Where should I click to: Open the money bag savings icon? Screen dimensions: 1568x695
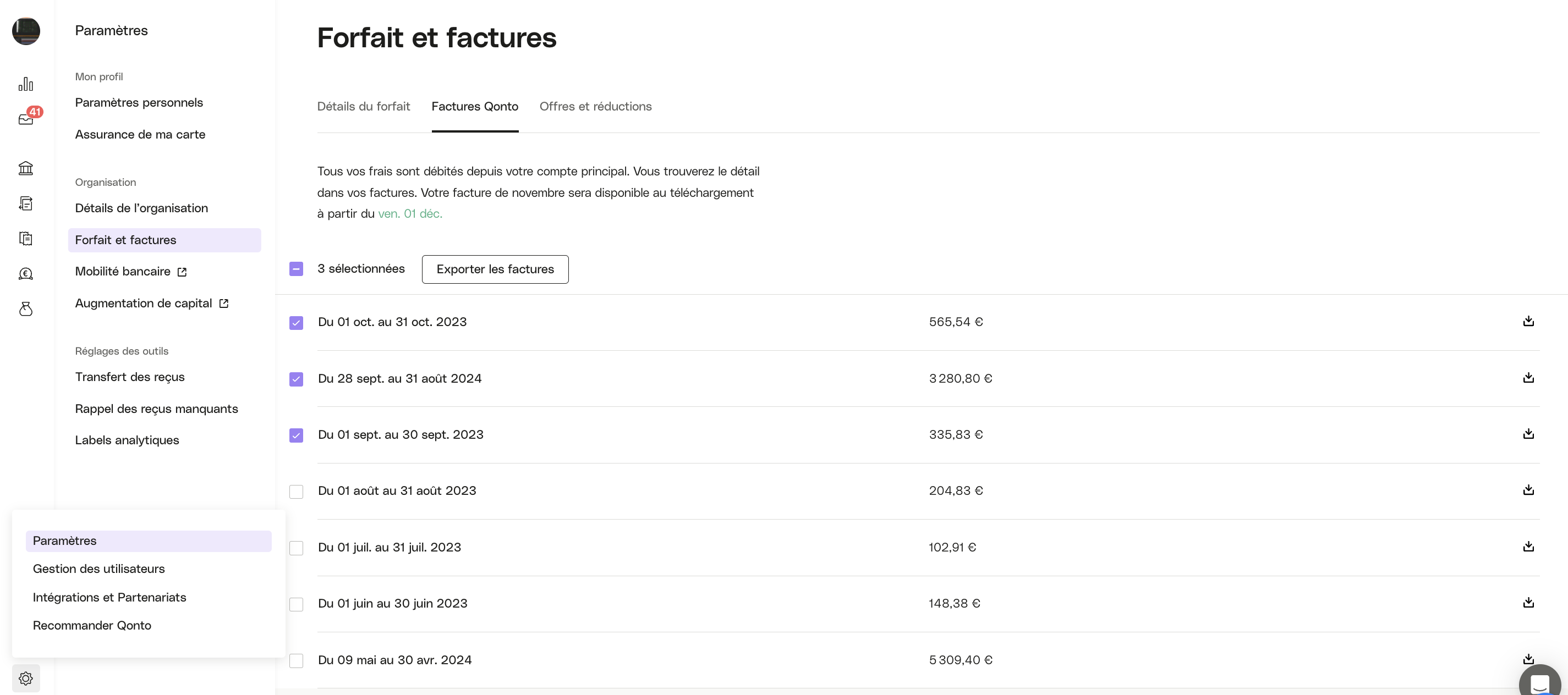click(25, 309)
